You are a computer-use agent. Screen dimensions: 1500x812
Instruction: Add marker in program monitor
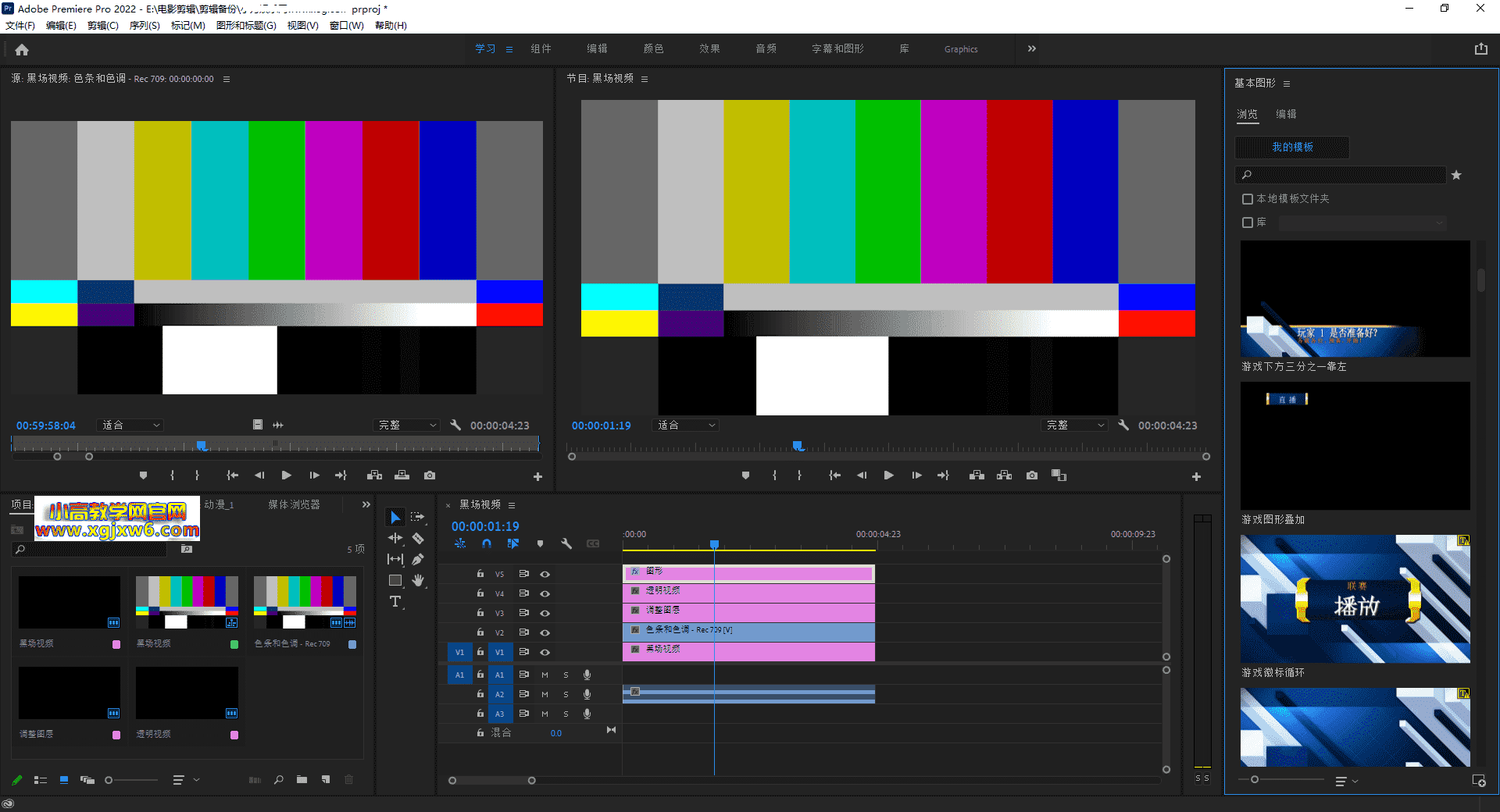click(x=745, y=475)
